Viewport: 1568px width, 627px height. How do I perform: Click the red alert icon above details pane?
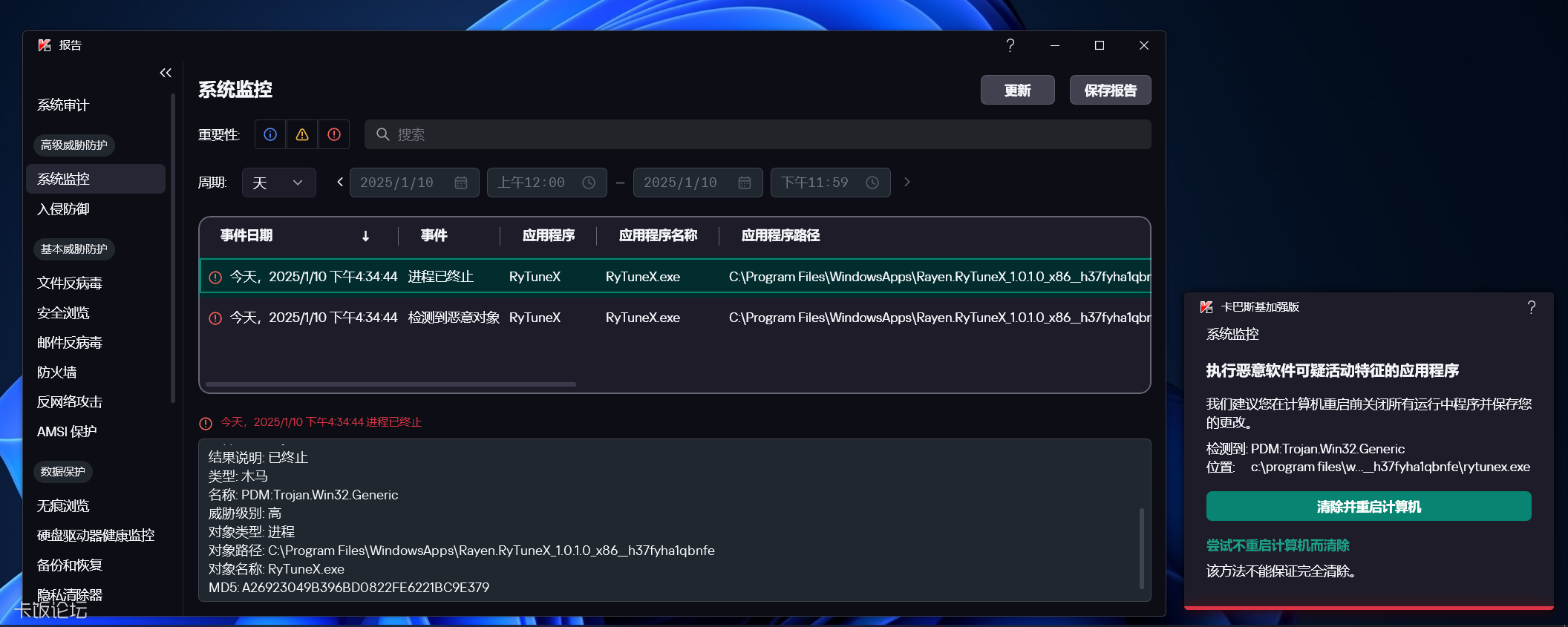(206, 423)
